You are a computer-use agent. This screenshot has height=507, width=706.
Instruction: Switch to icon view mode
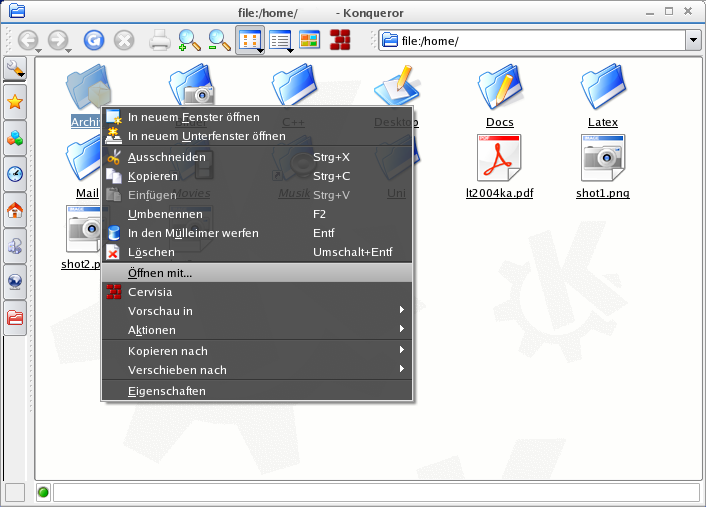point(250,41)
